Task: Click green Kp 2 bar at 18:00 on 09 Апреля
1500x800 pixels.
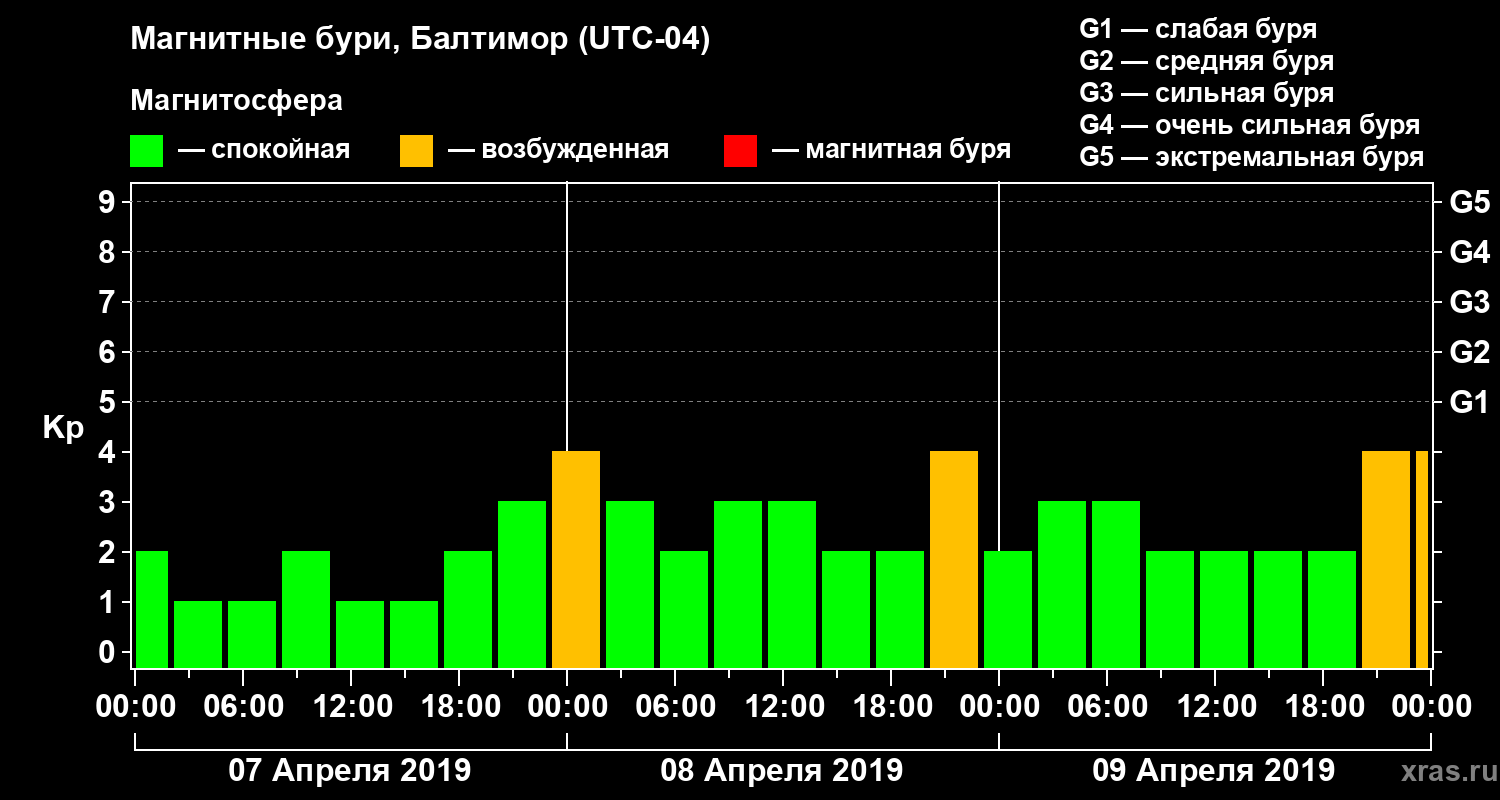Action: [1332, 609]
